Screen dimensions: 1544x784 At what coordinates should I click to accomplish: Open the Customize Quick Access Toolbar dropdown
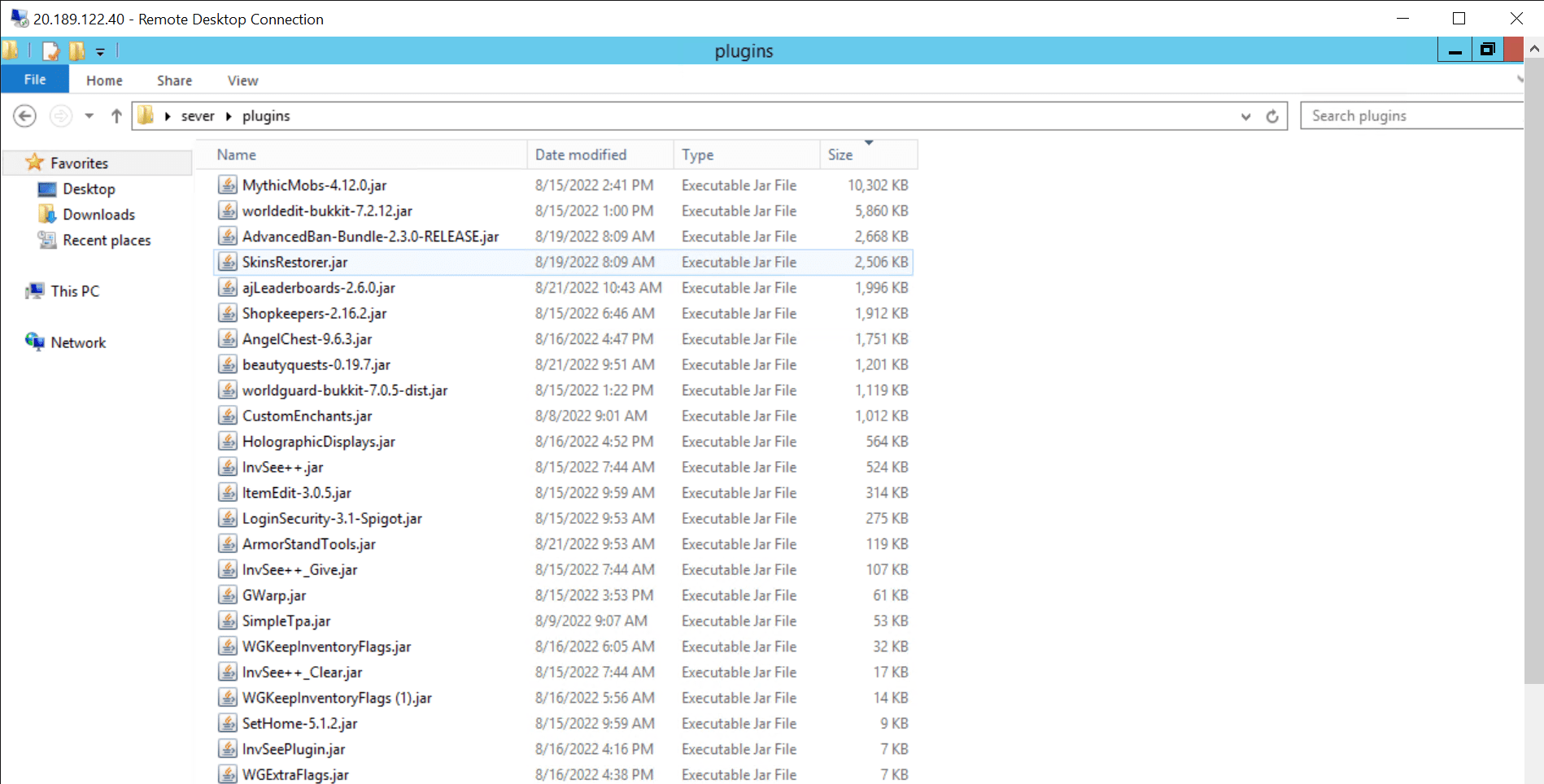(100, 52)
